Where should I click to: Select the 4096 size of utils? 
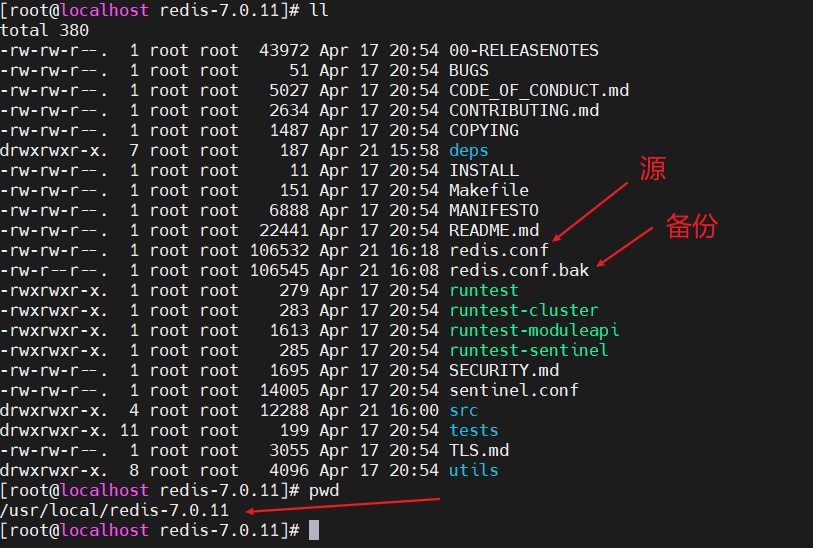click(x=289, y=470)
